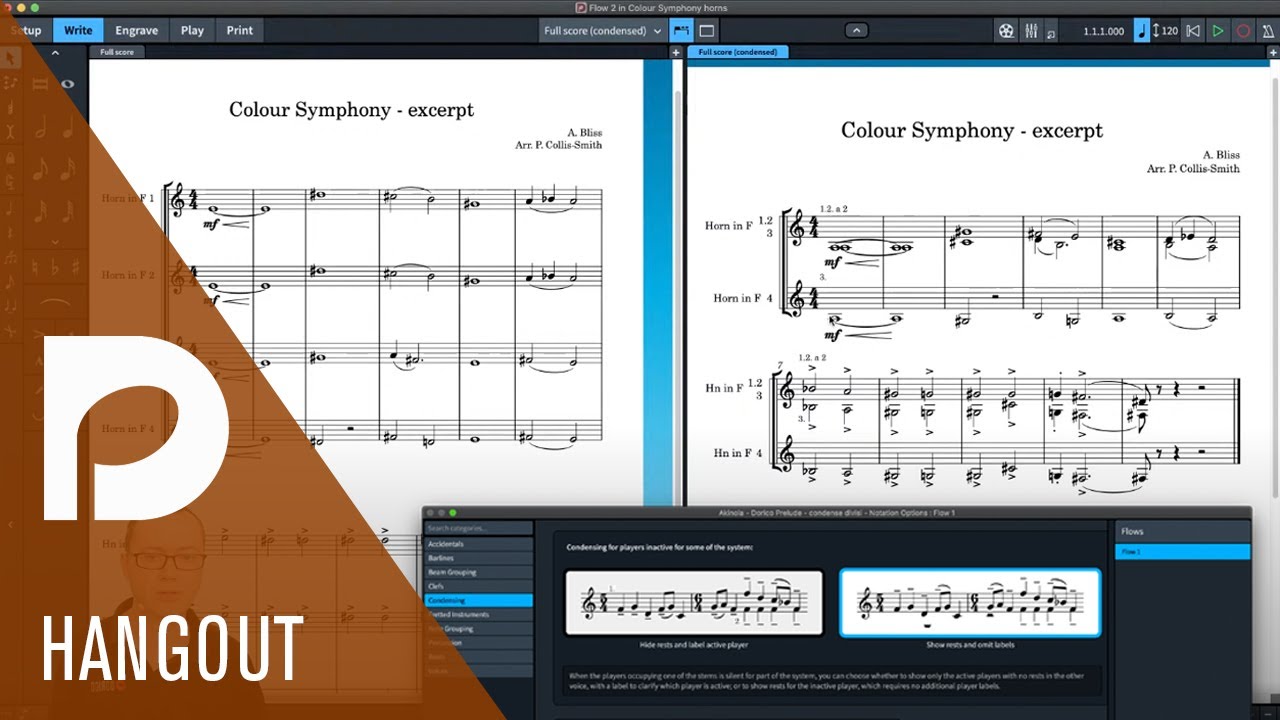1280x720 pixels.
Task: Switch to Engrave mode
Action: pos(136,30)
